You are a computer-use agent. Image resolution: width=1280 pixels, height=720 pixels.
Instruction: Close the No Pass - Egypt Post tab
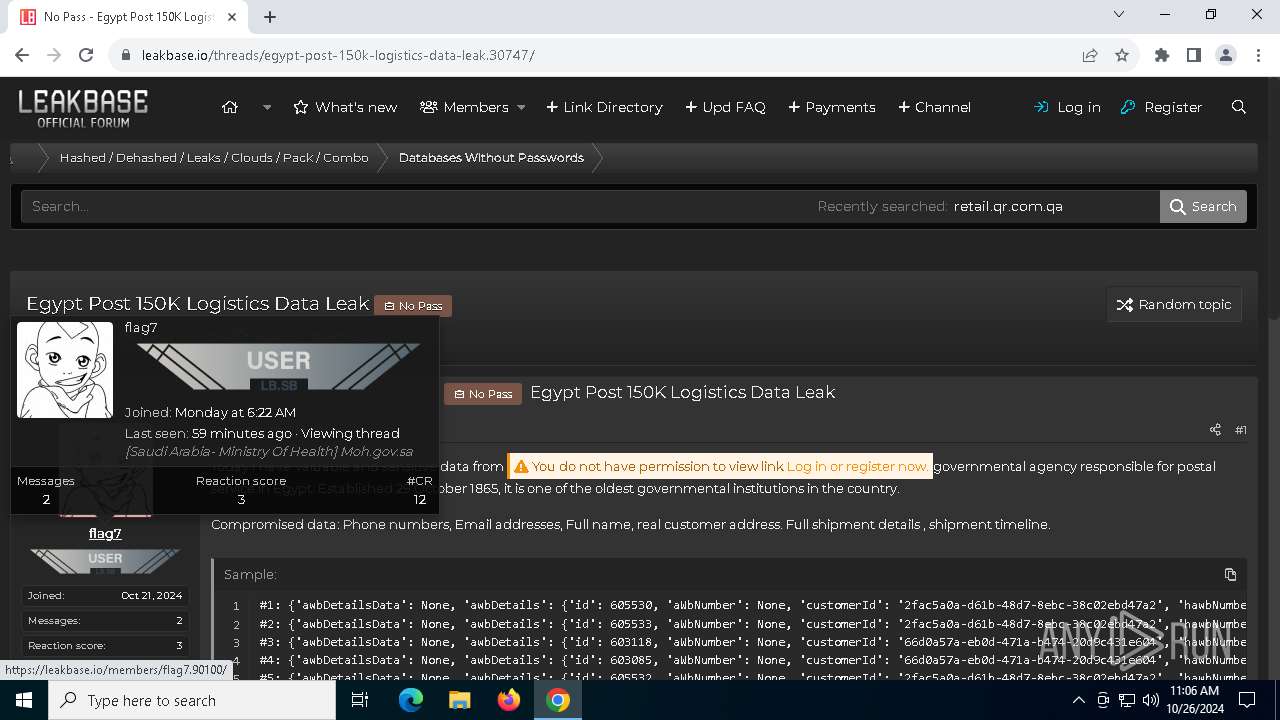(233, 17)
